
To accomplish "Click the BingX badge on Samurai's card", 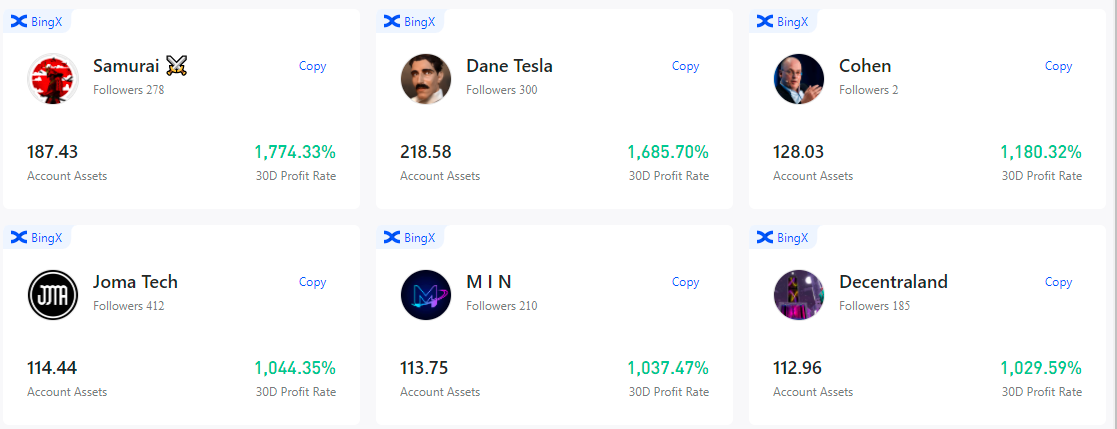I will (36, 21).
